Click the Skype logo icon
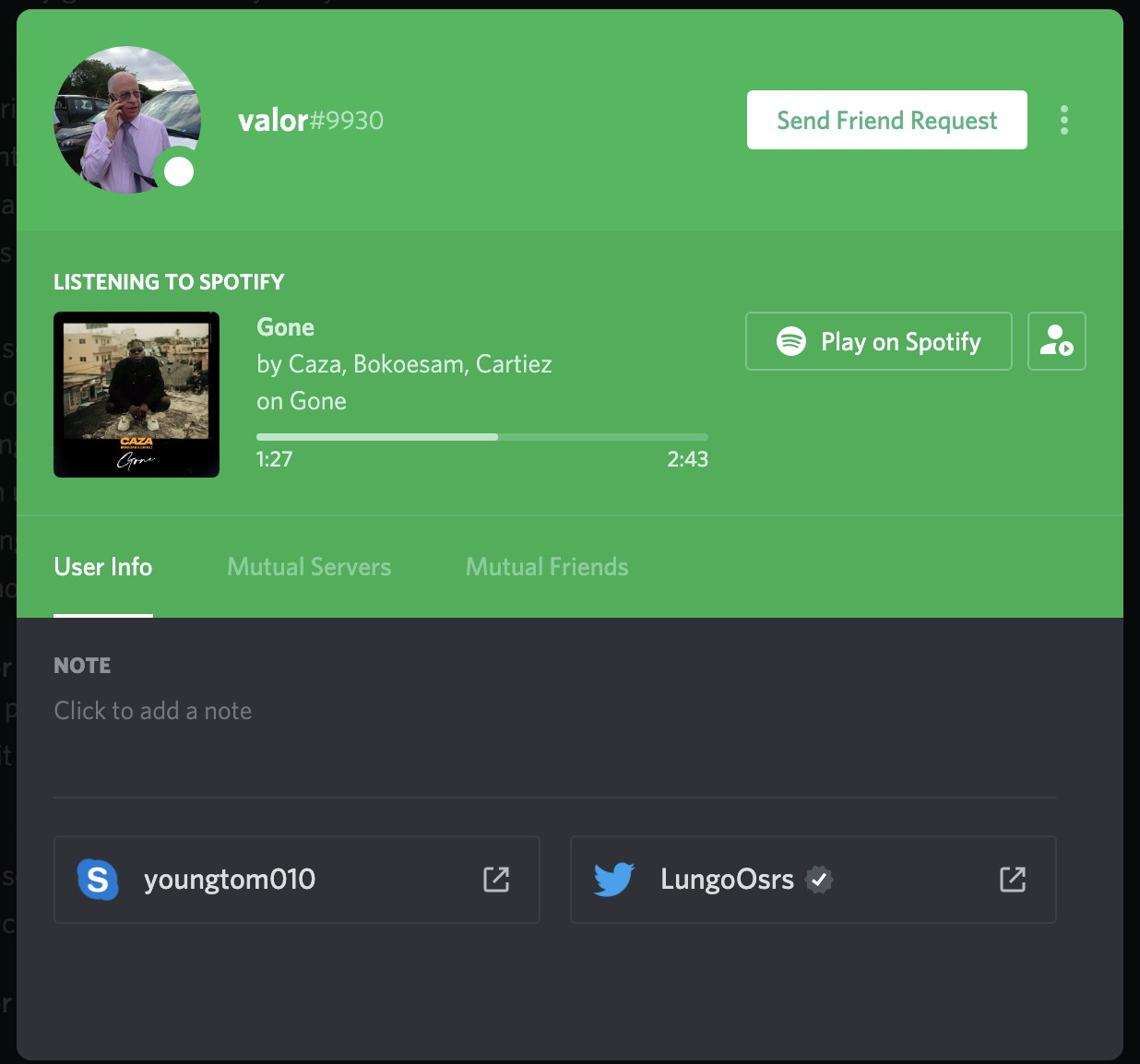This screenshot has width=1140, height=1064. (98, 880)
